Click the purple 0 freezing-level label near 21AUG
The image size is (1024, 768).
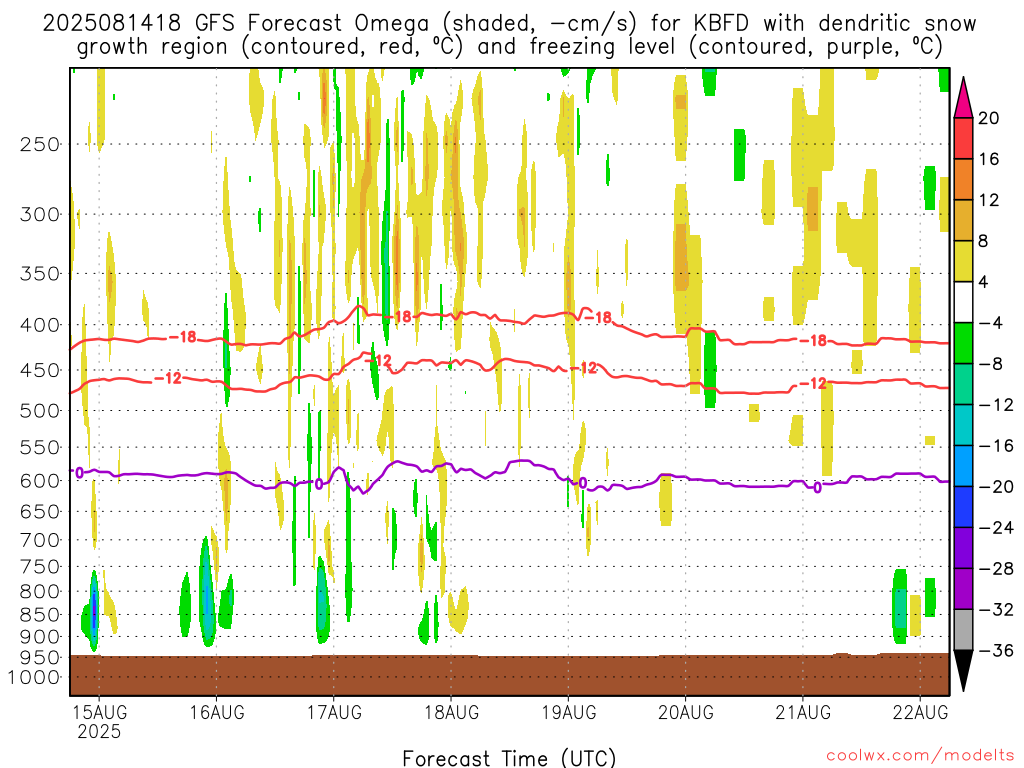pyautogui.click(x=817, y=487)
